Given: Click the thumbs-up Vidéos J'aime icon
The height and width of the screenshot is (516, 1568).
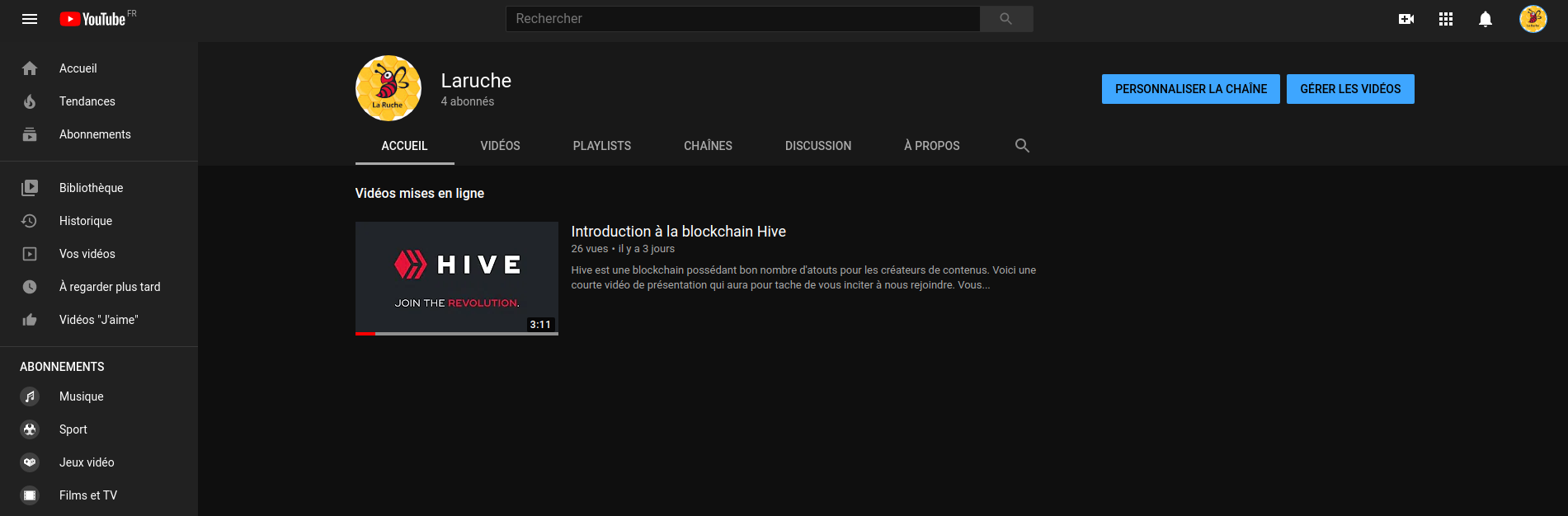Looking at the screenshot, I should point(30,320).
